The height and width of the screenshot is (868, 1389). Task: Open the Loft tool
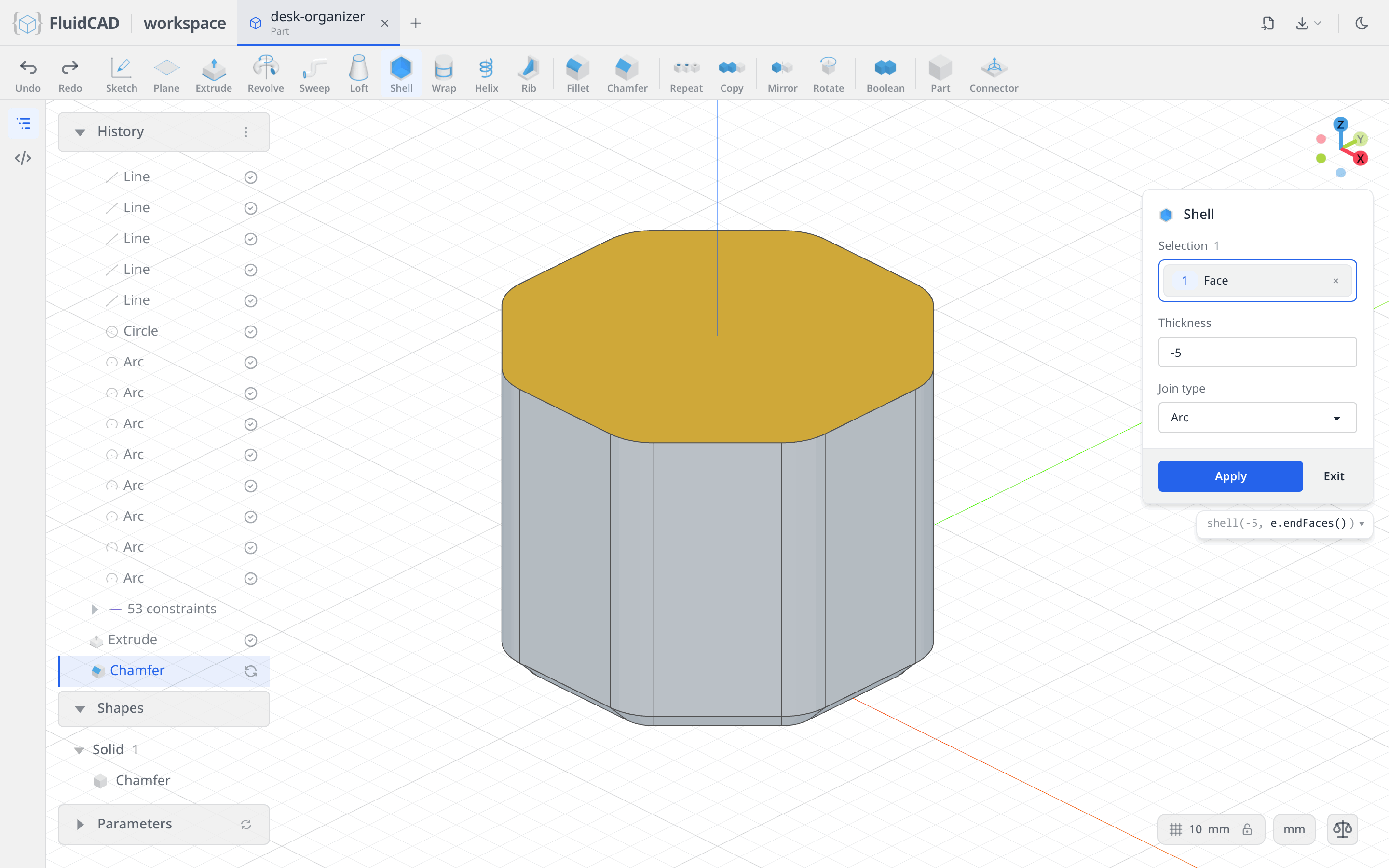click(359, 74)
